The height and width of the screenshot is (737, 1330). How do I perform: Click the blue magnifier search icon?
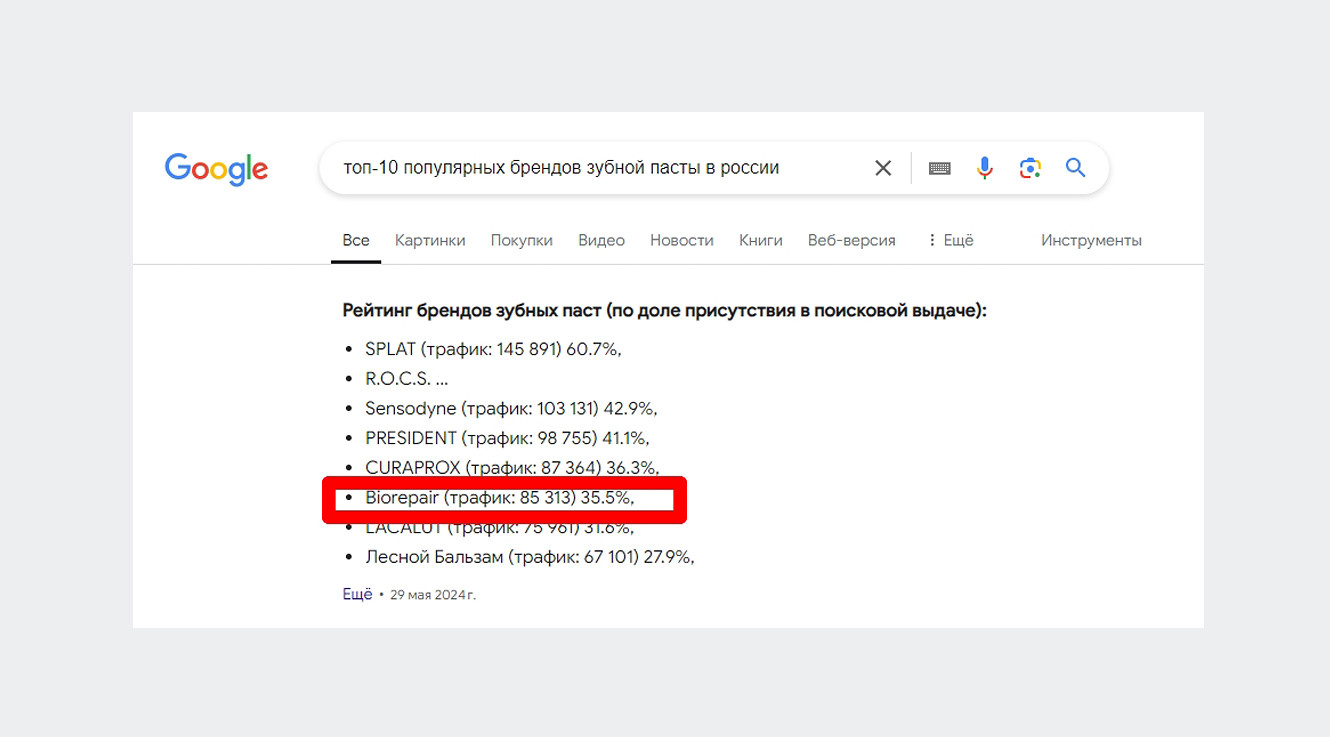tap(1075, 168)
